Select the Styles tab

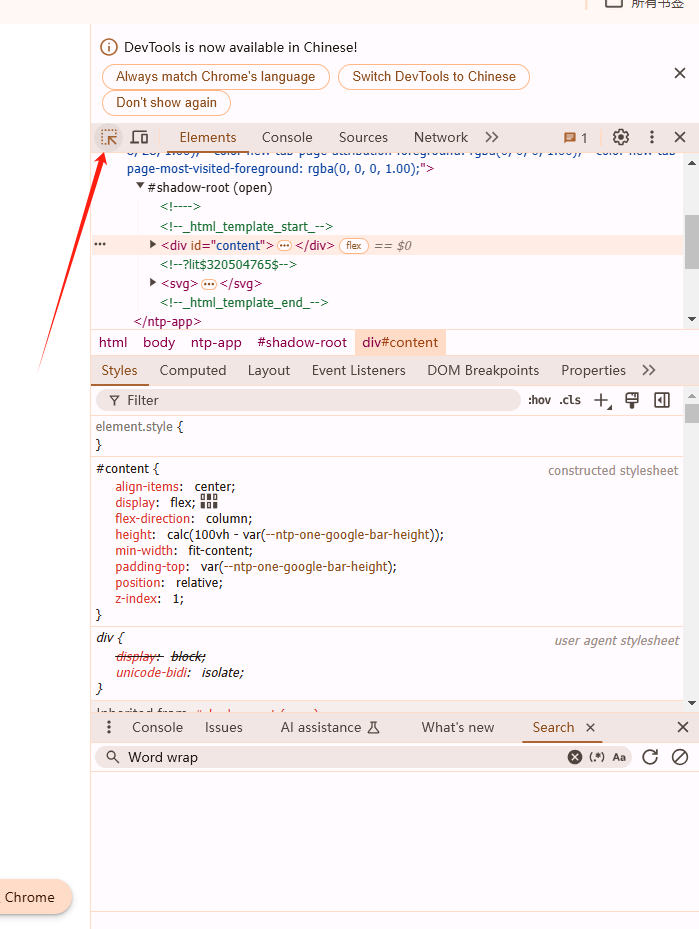[119, 370]
